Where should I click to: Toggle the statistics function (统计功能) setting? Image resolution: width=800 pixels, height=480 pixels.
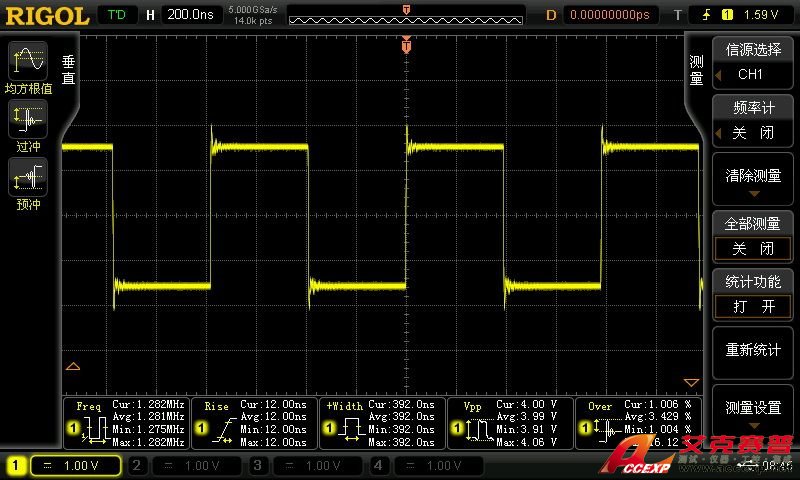[x=754, y=295]
